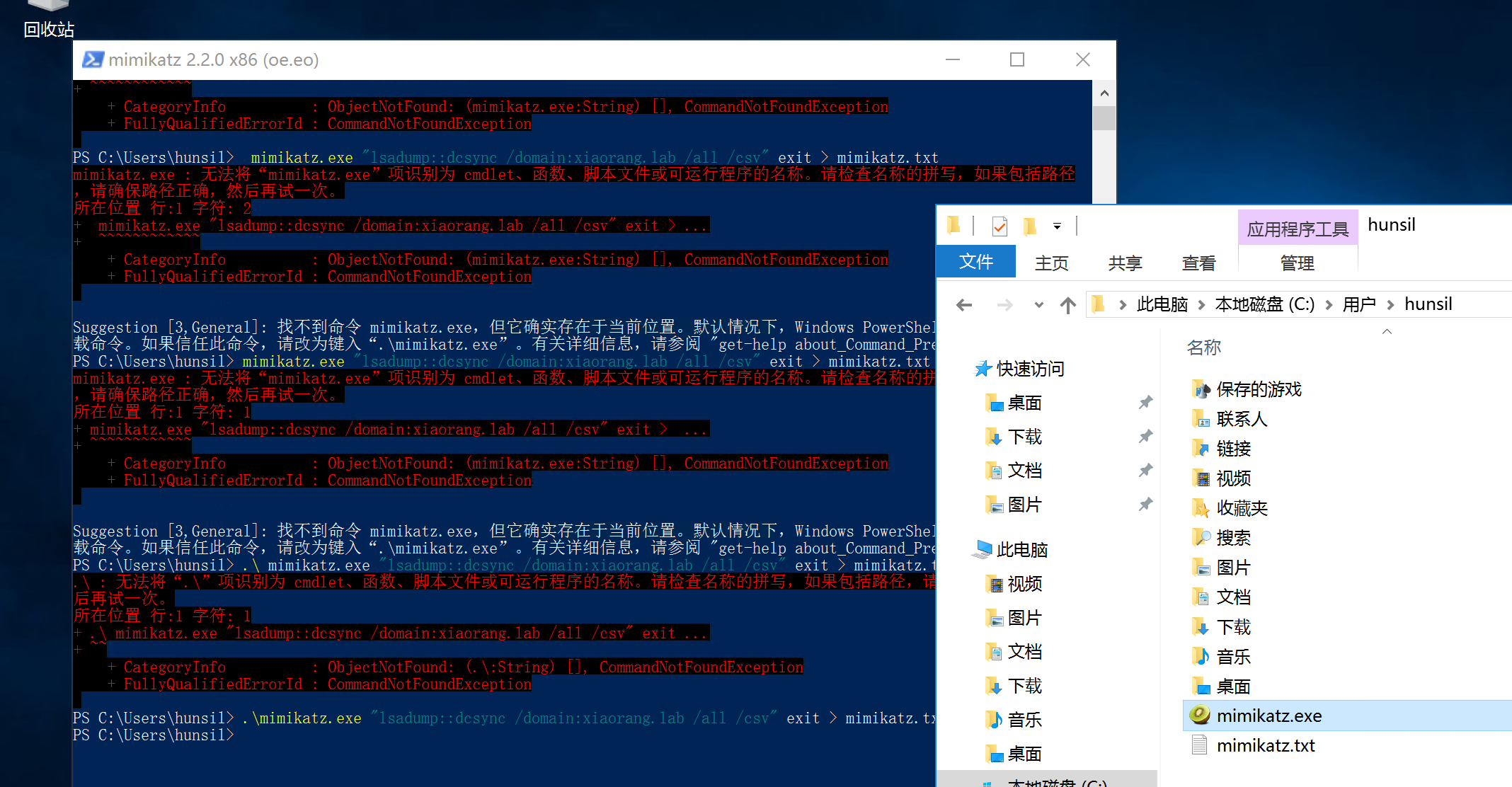The width and height of the screenshot is (1512, 787).
Task: Click the PowerShell icon in mimikatz title bar
Action: [x=93, y=59]
